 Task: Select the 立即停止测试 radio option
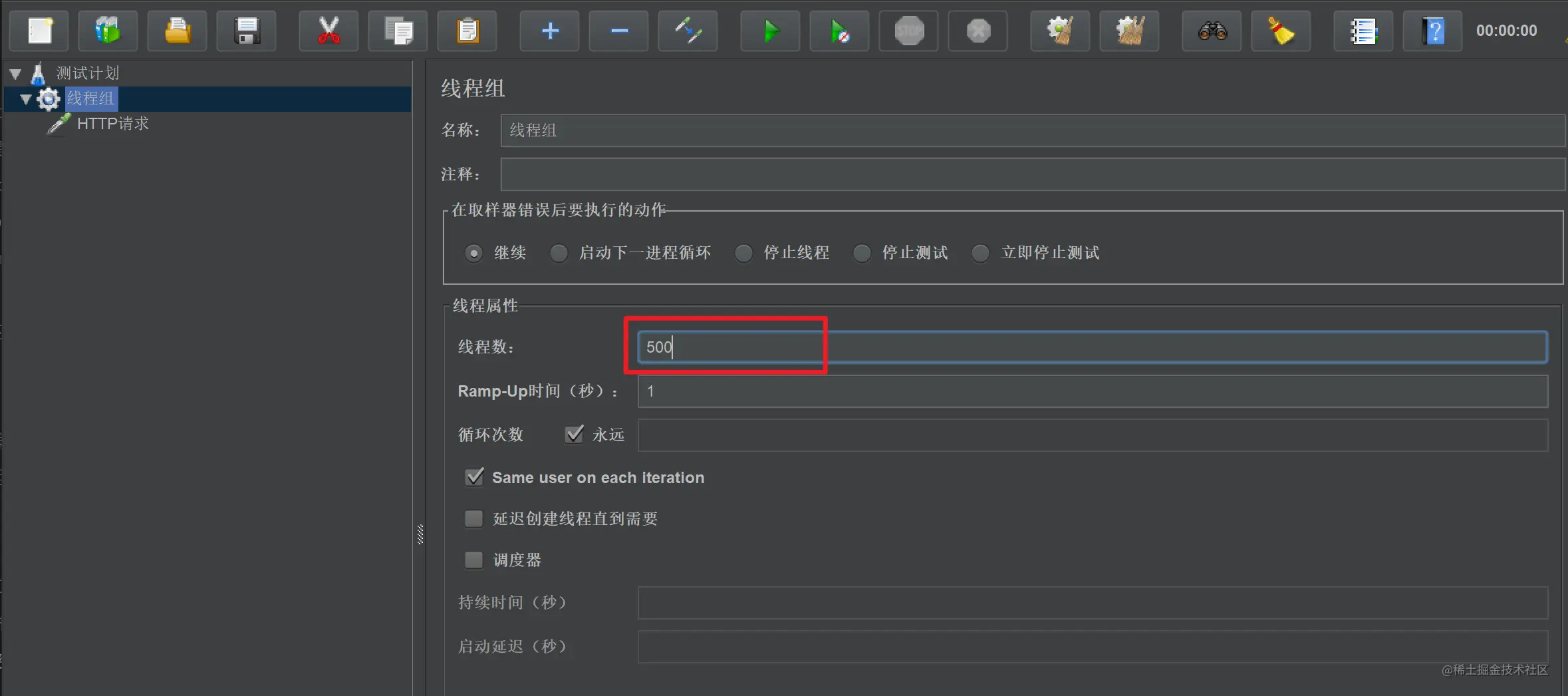pyautogui.click(x=980, y=253)
